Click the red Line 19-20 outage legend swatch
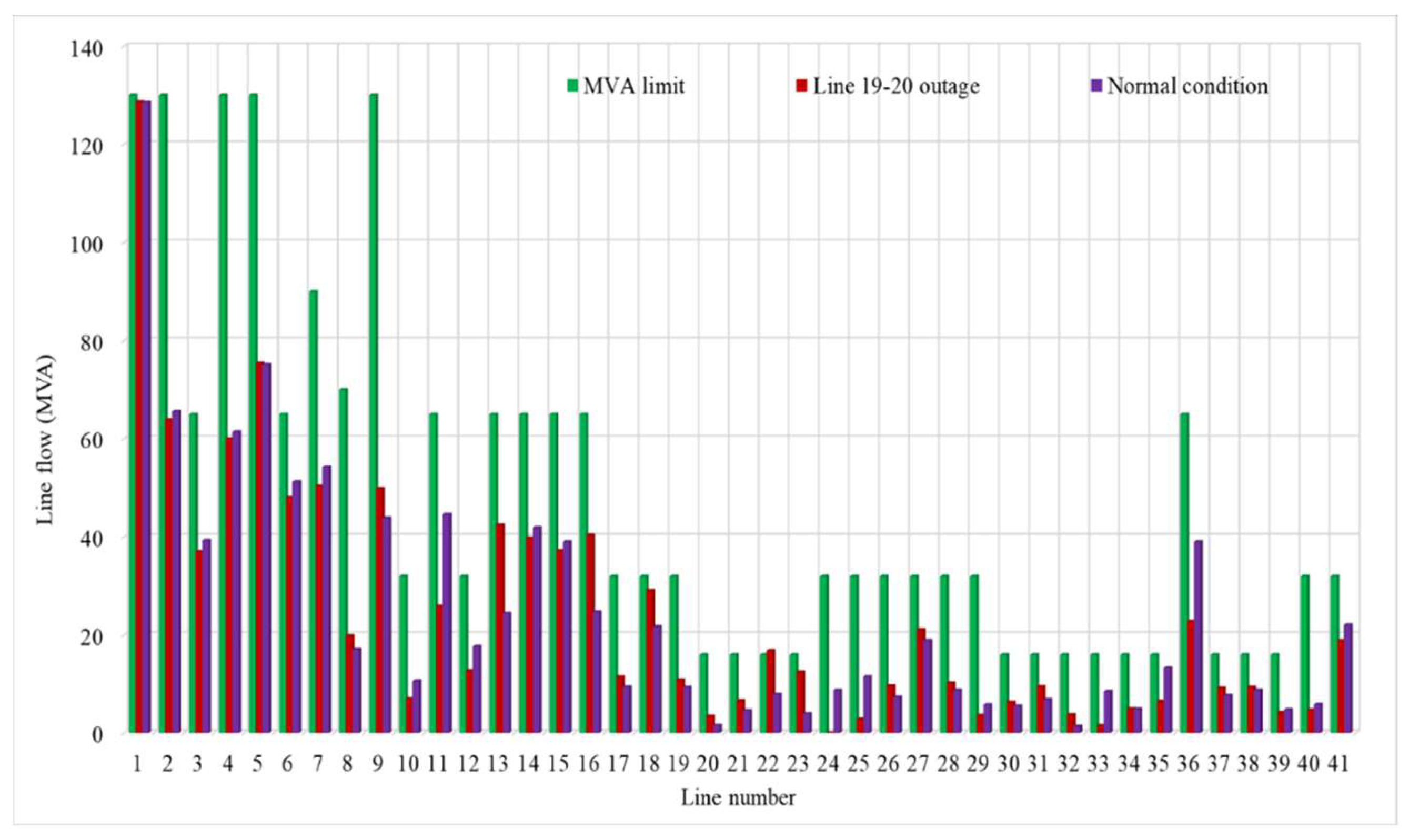 [802, 85]
